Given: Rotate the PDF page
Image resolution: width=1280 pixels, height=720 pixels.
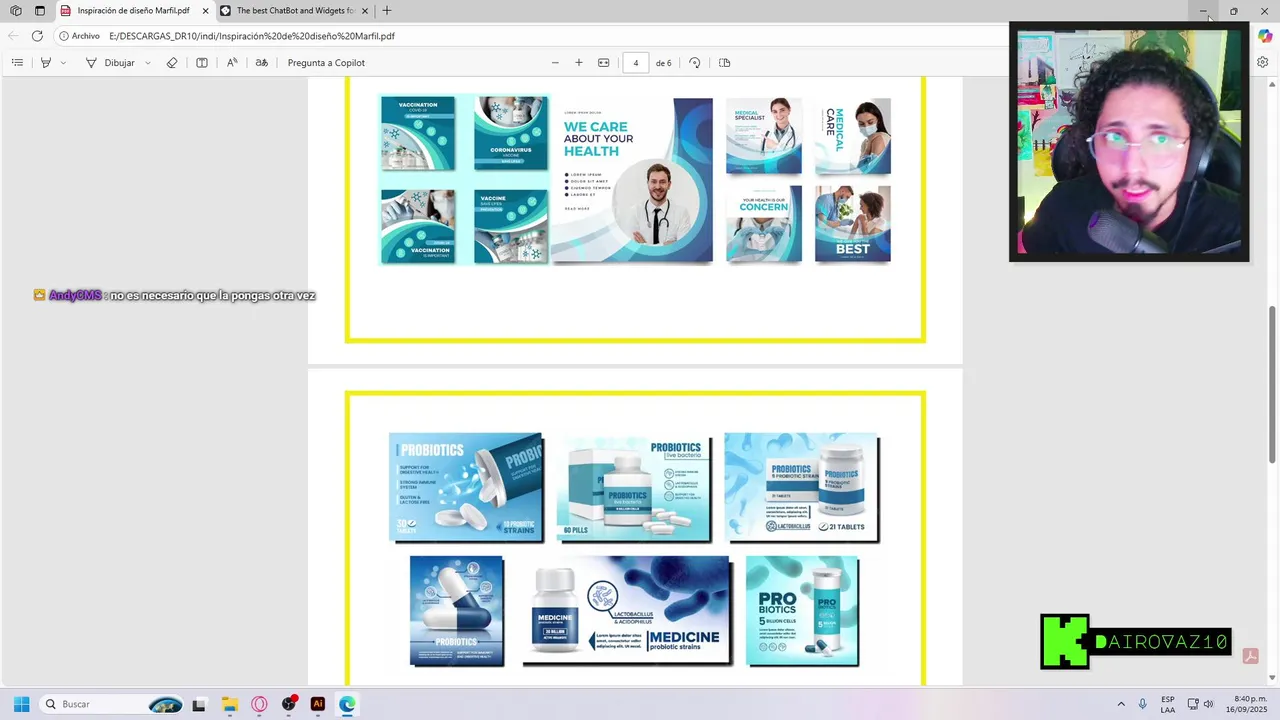Looking at the screenshot, I should pyautogui.click(x=695, y=63).
